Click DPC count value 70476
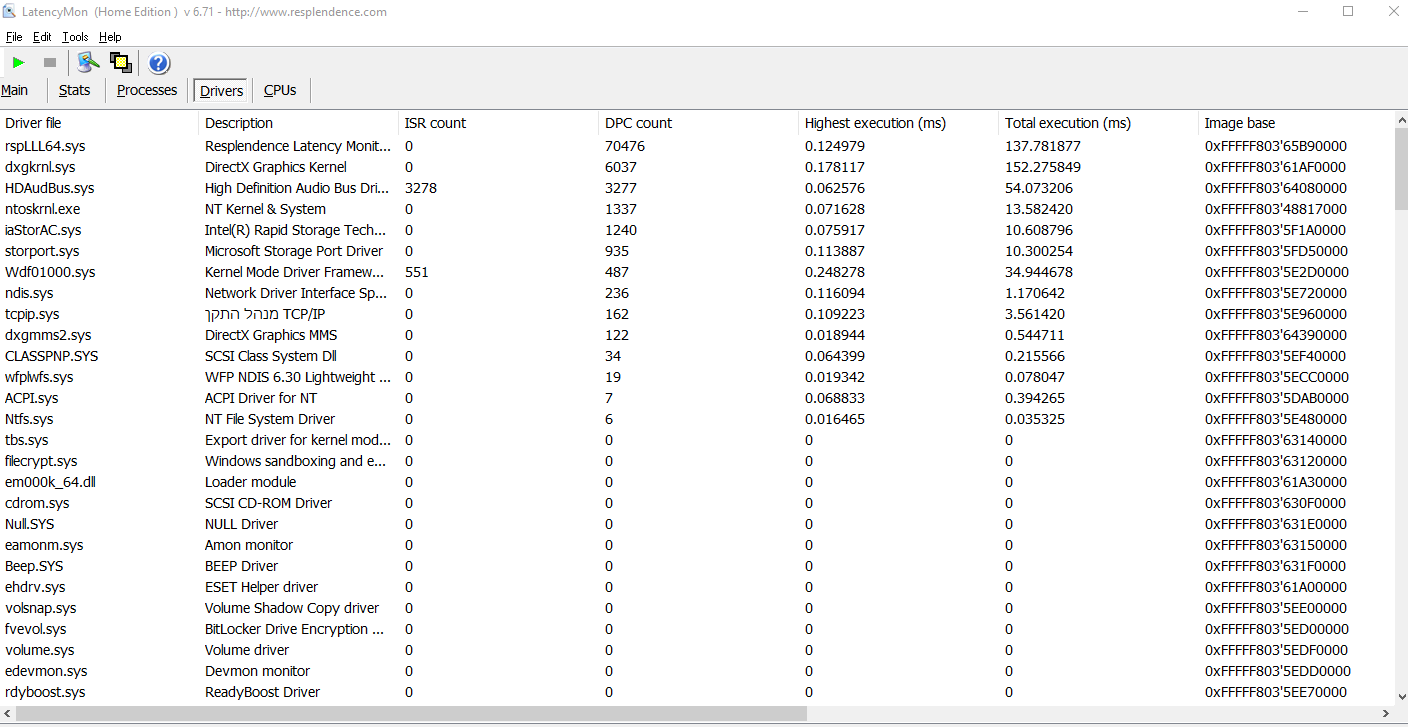Viewport: 1408px width, 727px height. coord(625,146)
